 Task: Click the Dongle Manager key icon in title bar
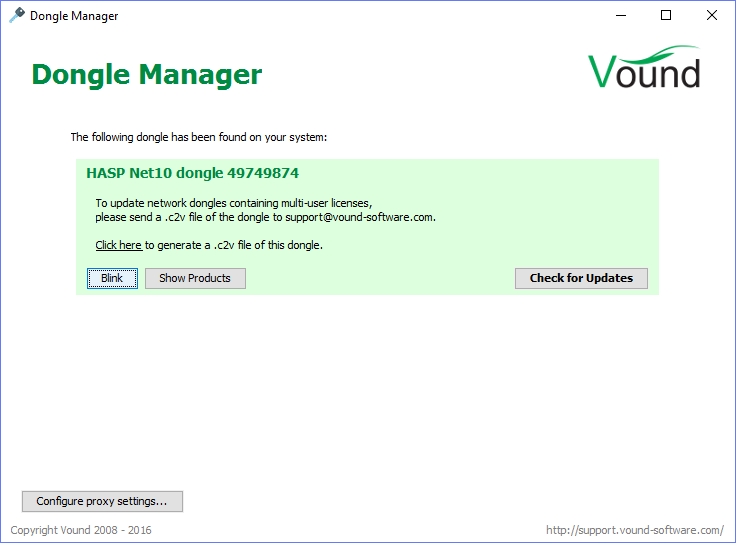tap(16, 16)
